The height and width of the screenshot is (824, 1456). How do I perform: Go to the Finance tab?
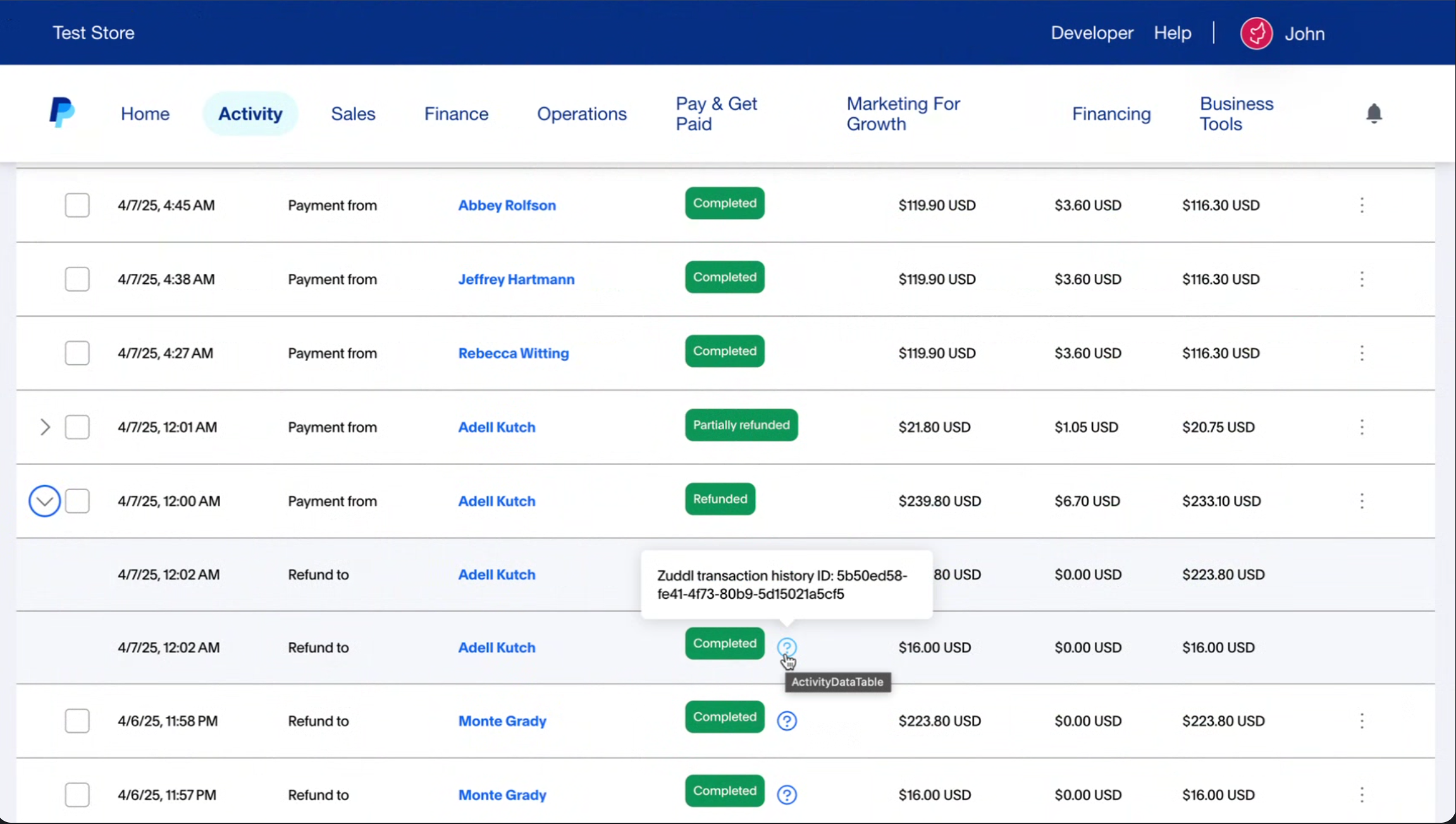[x=455, y=114]
